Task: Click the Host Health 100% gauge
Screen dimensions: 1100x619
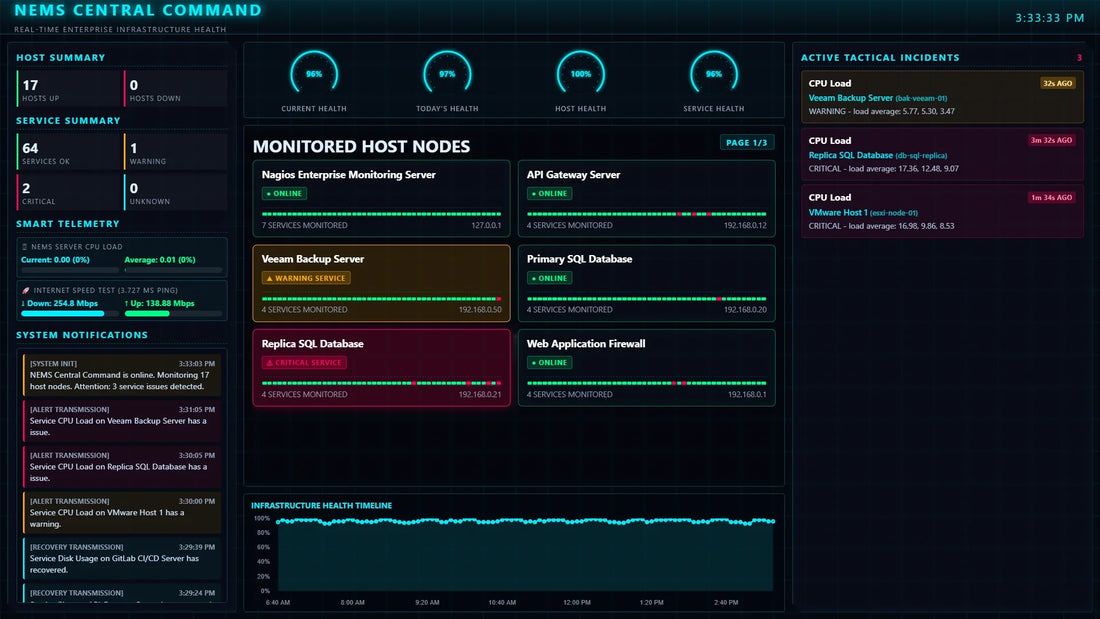Action: (580, 73)
